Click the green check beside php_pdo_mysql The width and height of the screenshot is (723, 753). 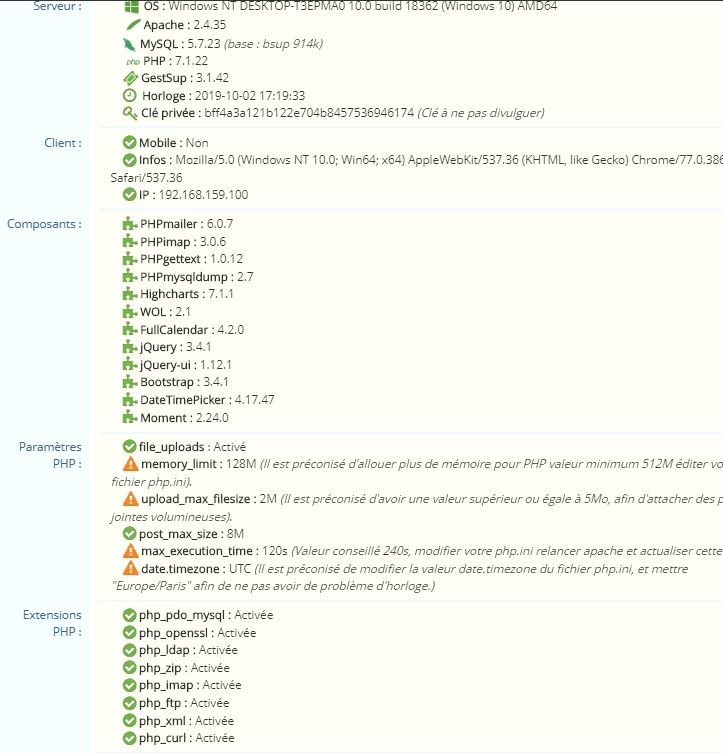129,615
